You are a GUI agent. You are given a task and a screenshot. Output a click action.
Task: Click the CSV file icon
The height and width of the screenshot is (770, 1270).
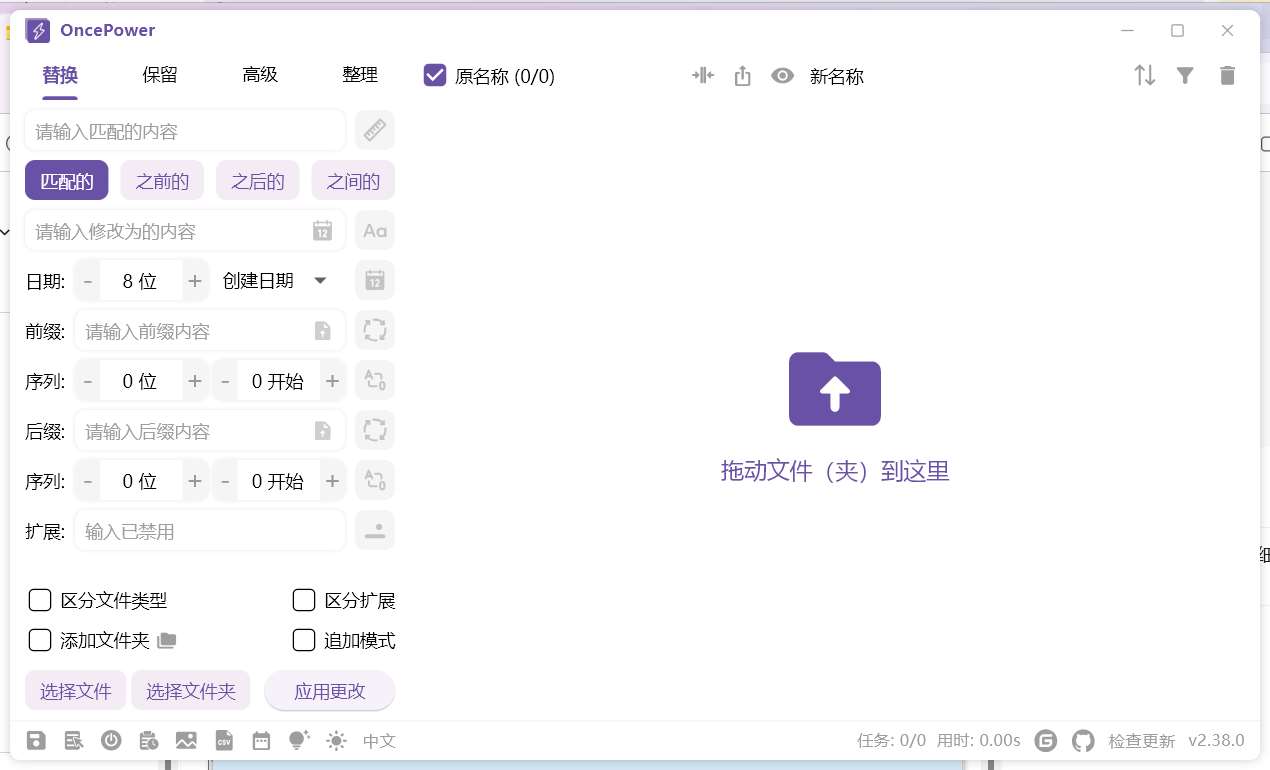coord(224,741)
